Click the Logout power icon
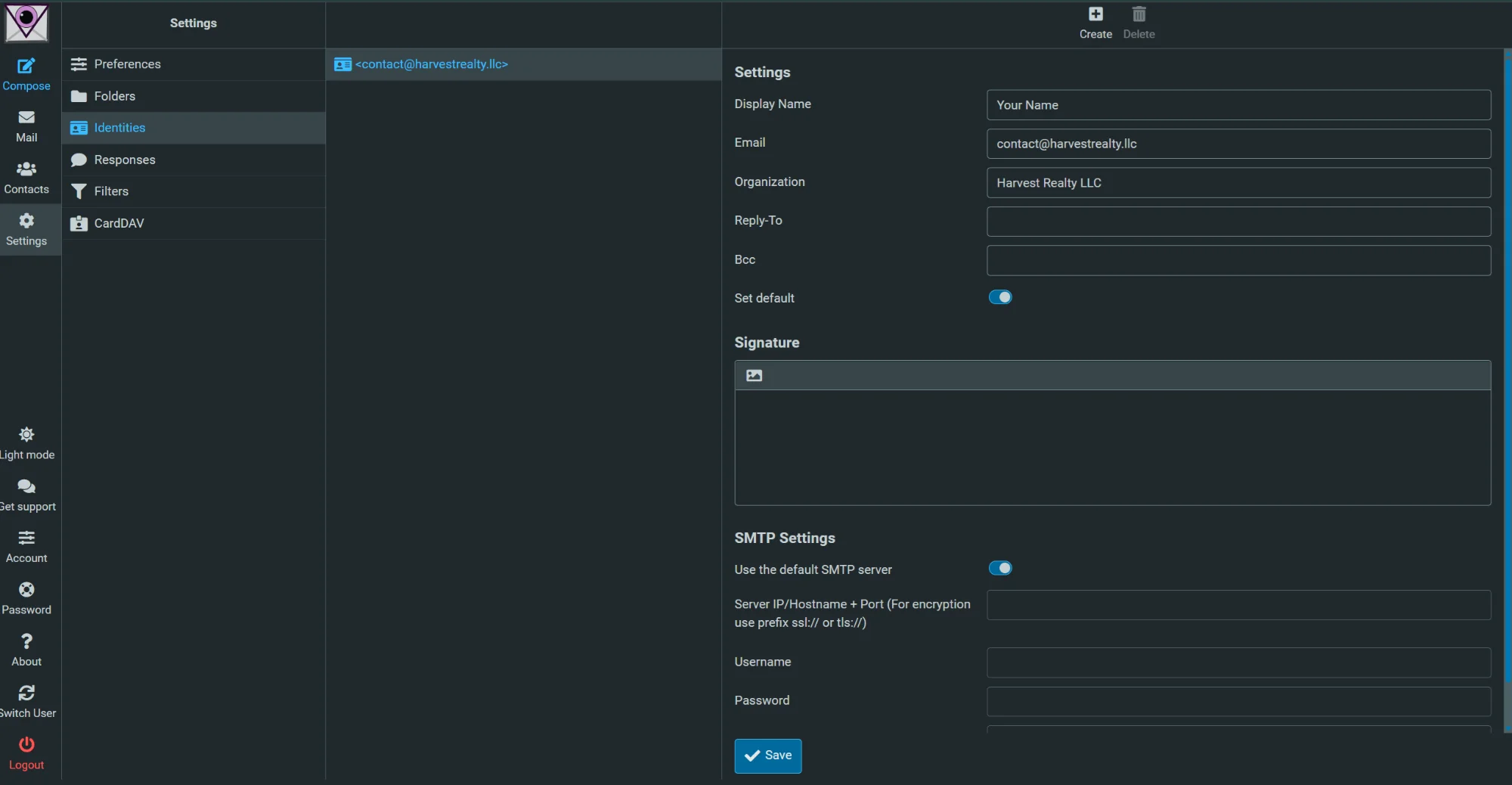Viewport: 1512px width, 785px height. tap(26, 745)
